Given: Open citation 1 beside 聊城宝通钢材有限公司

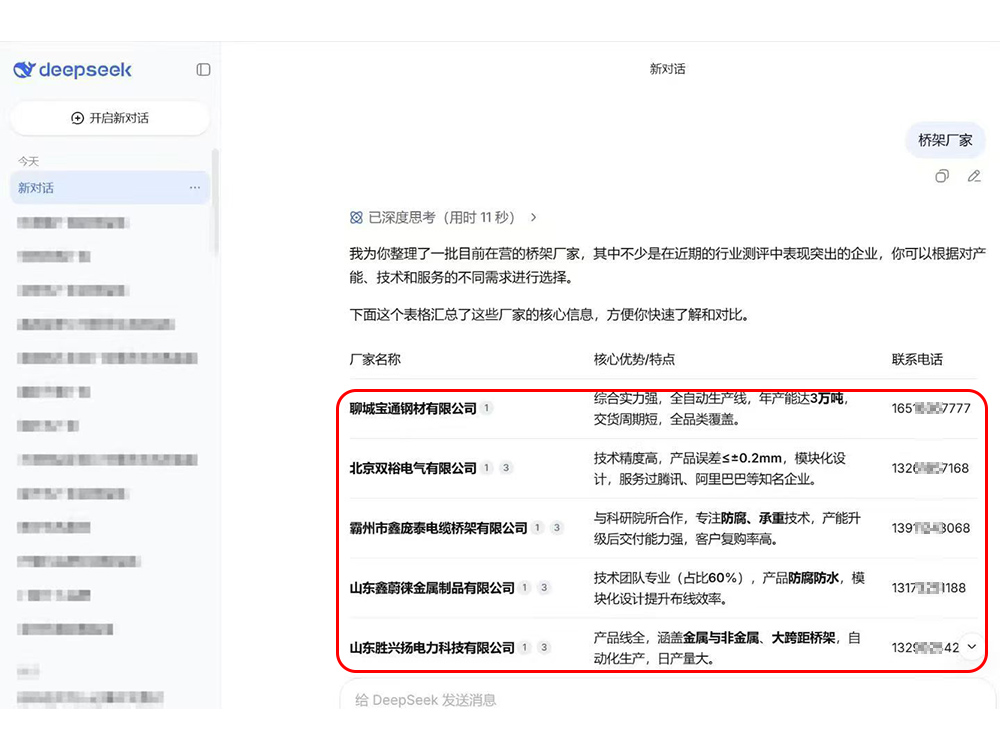Looking at the screenshot, I should pyautogui.click(x=487, y=408).
